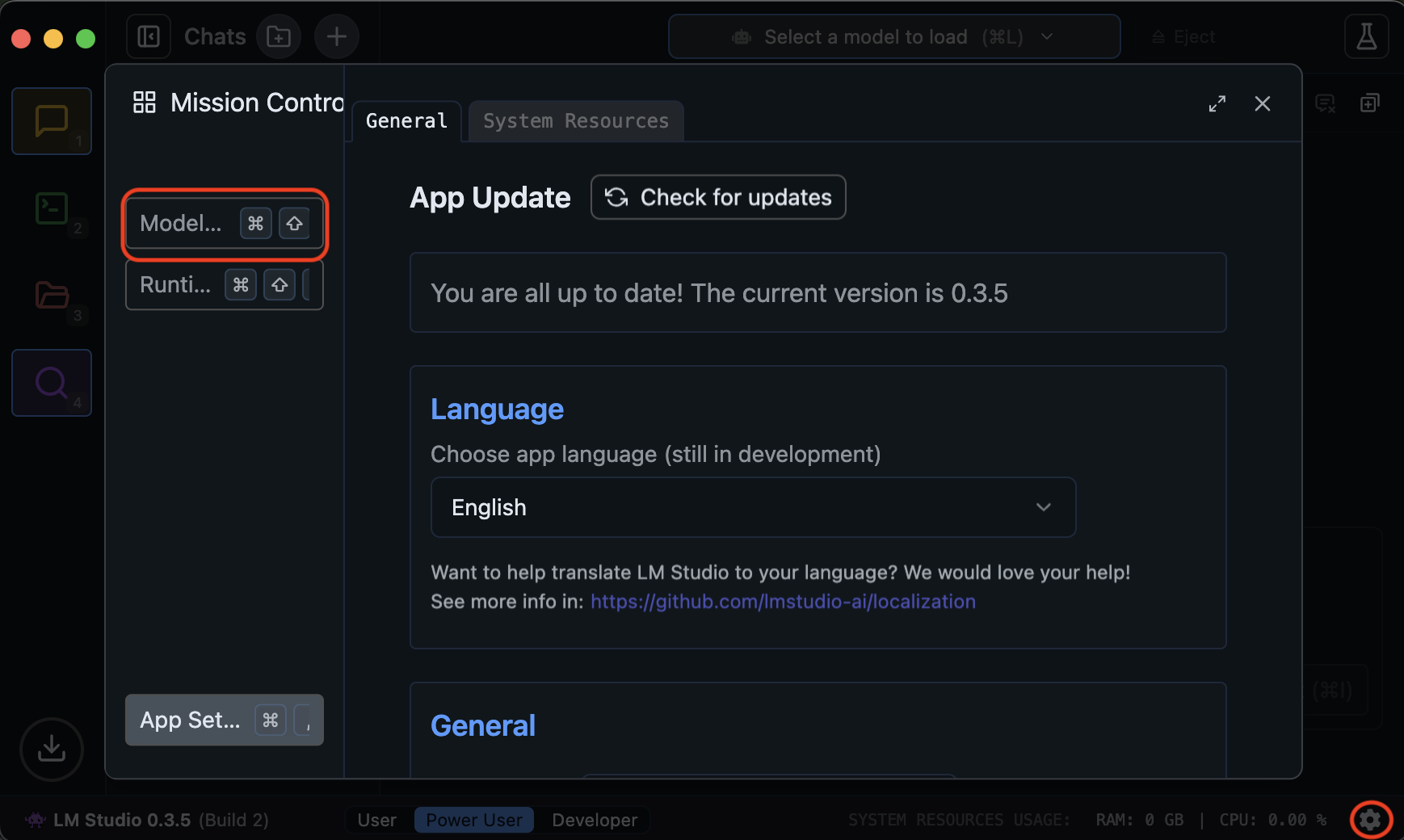
Task: Open the Chat sidebar icon
Action: (x=52, y=121)
